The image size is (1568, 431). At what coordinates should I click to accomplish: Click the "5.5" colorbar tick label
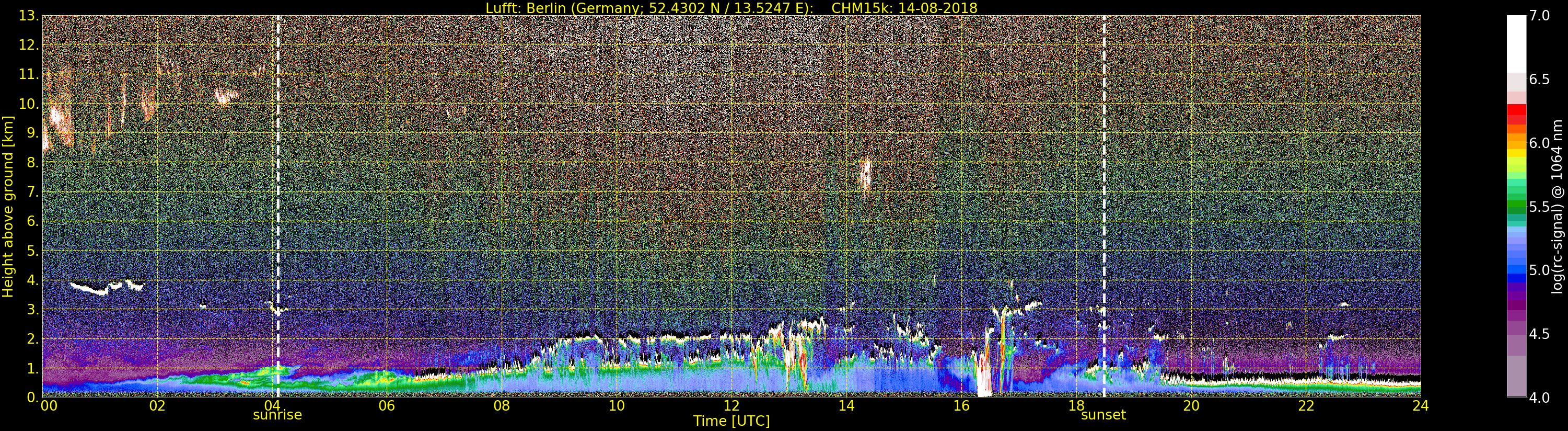coord(1539,207)
